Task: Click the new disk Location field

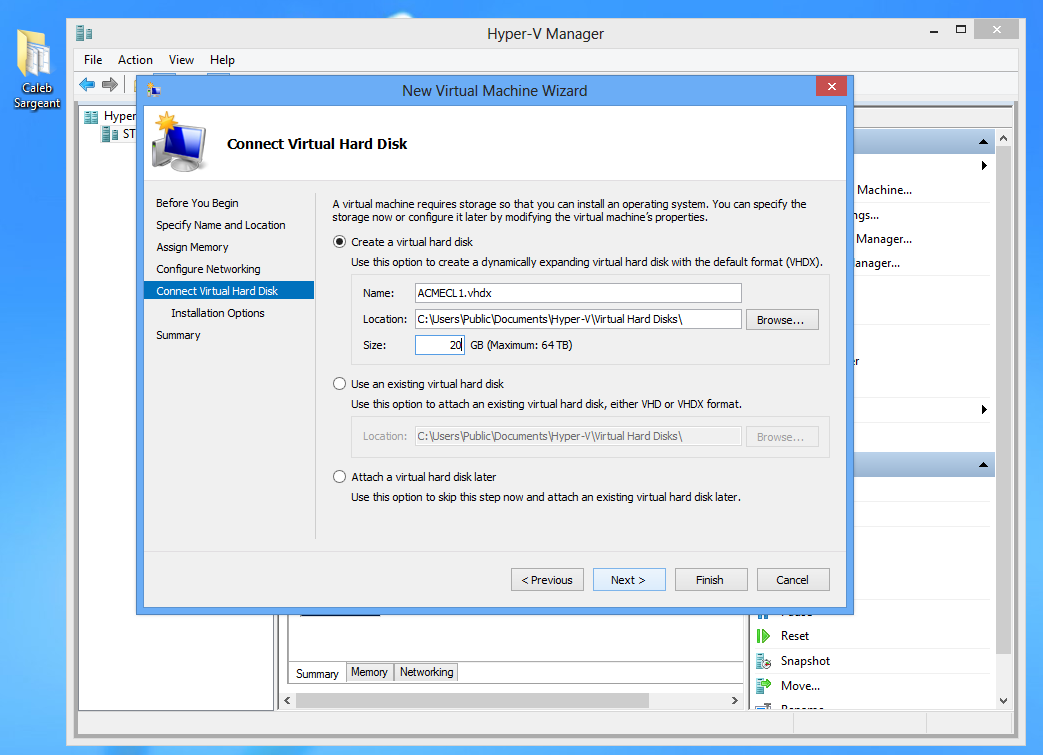Action: [x=578, y=319]
